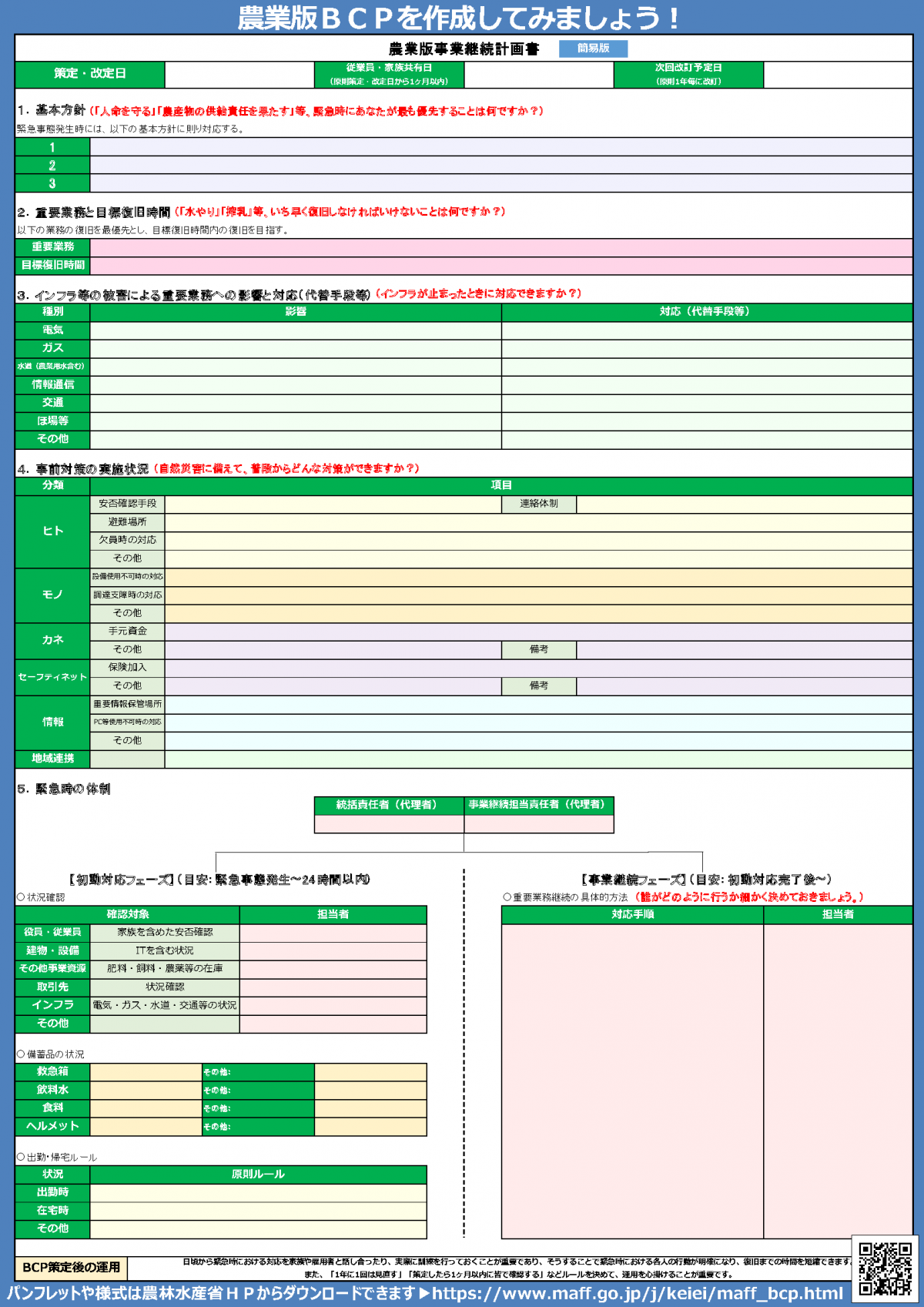Click the large 対応手順 entry area
The image size is (924, 1307).
(632, 1078)
